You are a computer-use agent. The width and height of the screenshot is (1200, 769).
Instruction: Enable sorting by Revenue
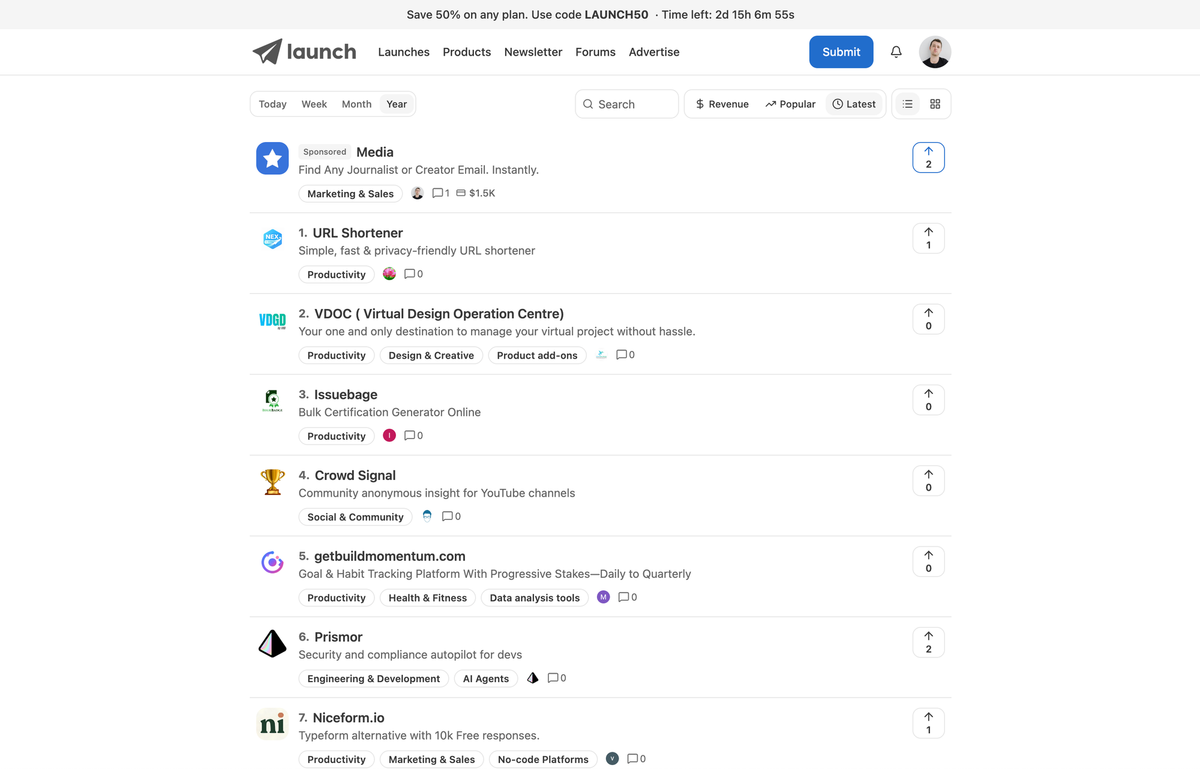pos(720,103)
